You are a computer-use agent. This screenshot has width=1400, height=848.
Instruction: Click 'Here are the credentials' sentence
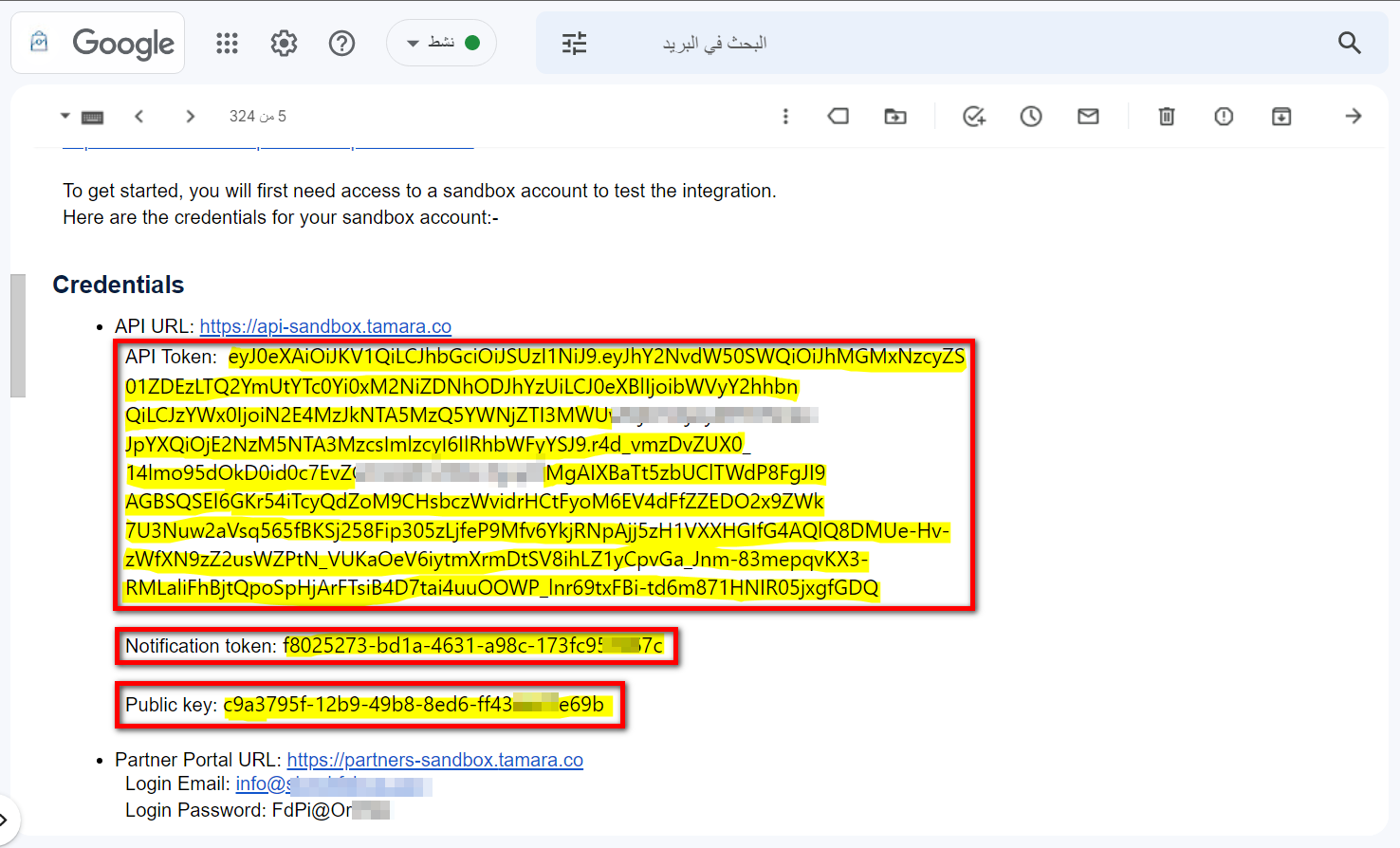pyautogui.click(x=281, y=217)
